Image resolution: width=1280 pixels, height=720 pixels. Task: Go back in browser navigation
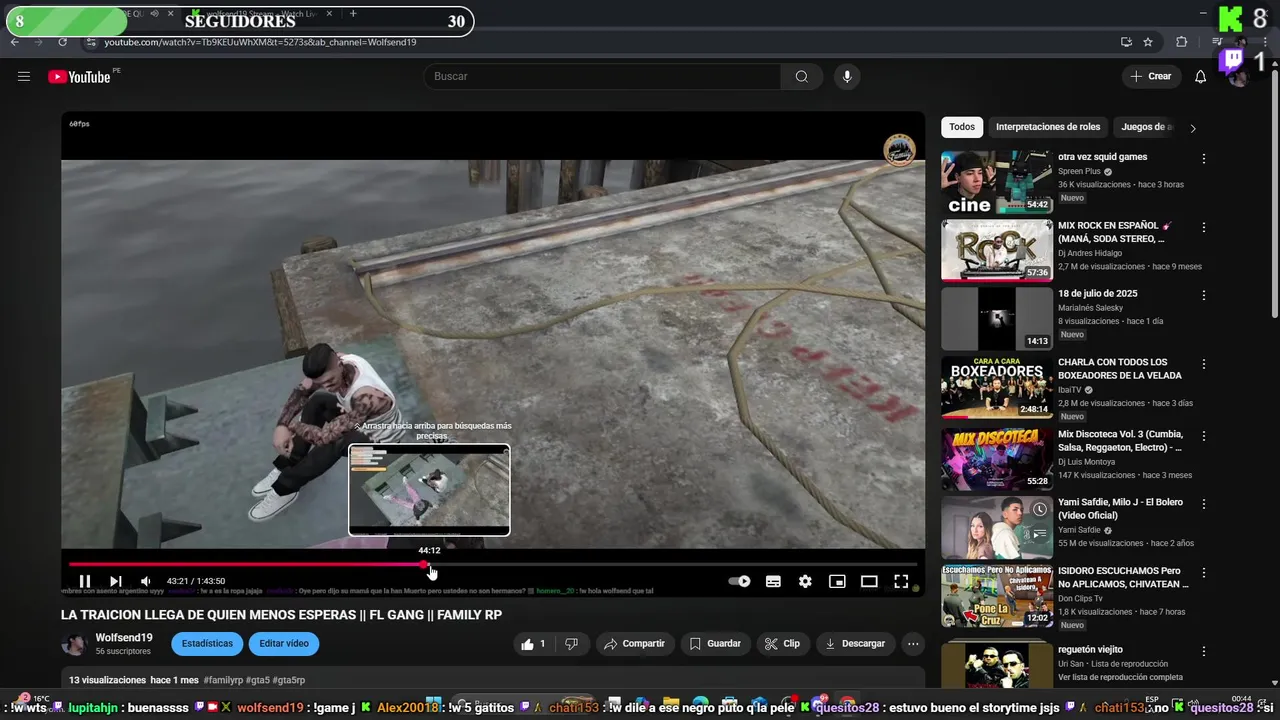coord(15,42)
